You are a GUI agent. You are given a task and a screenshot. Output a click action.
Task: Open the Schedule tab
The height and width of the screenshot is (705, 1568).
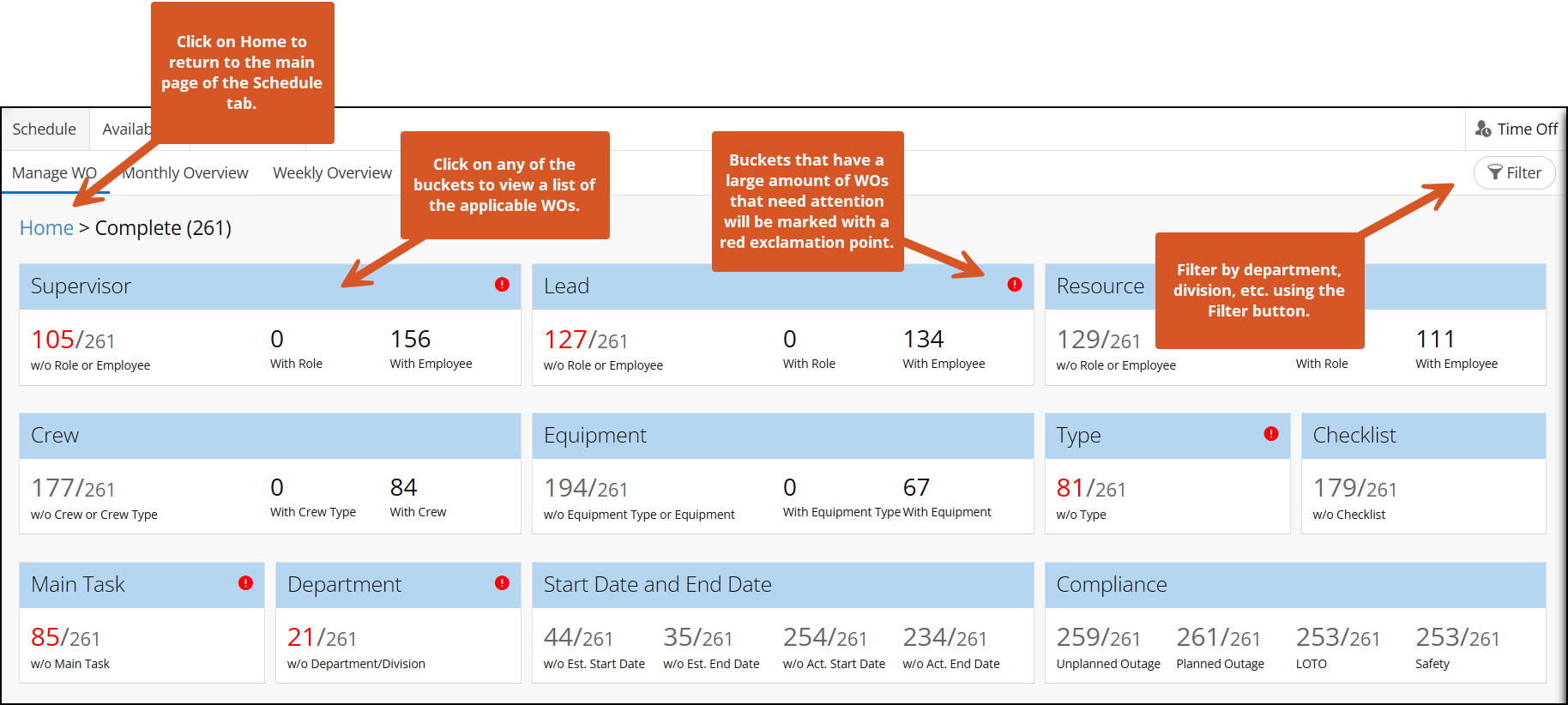click(x=45, y=129)
